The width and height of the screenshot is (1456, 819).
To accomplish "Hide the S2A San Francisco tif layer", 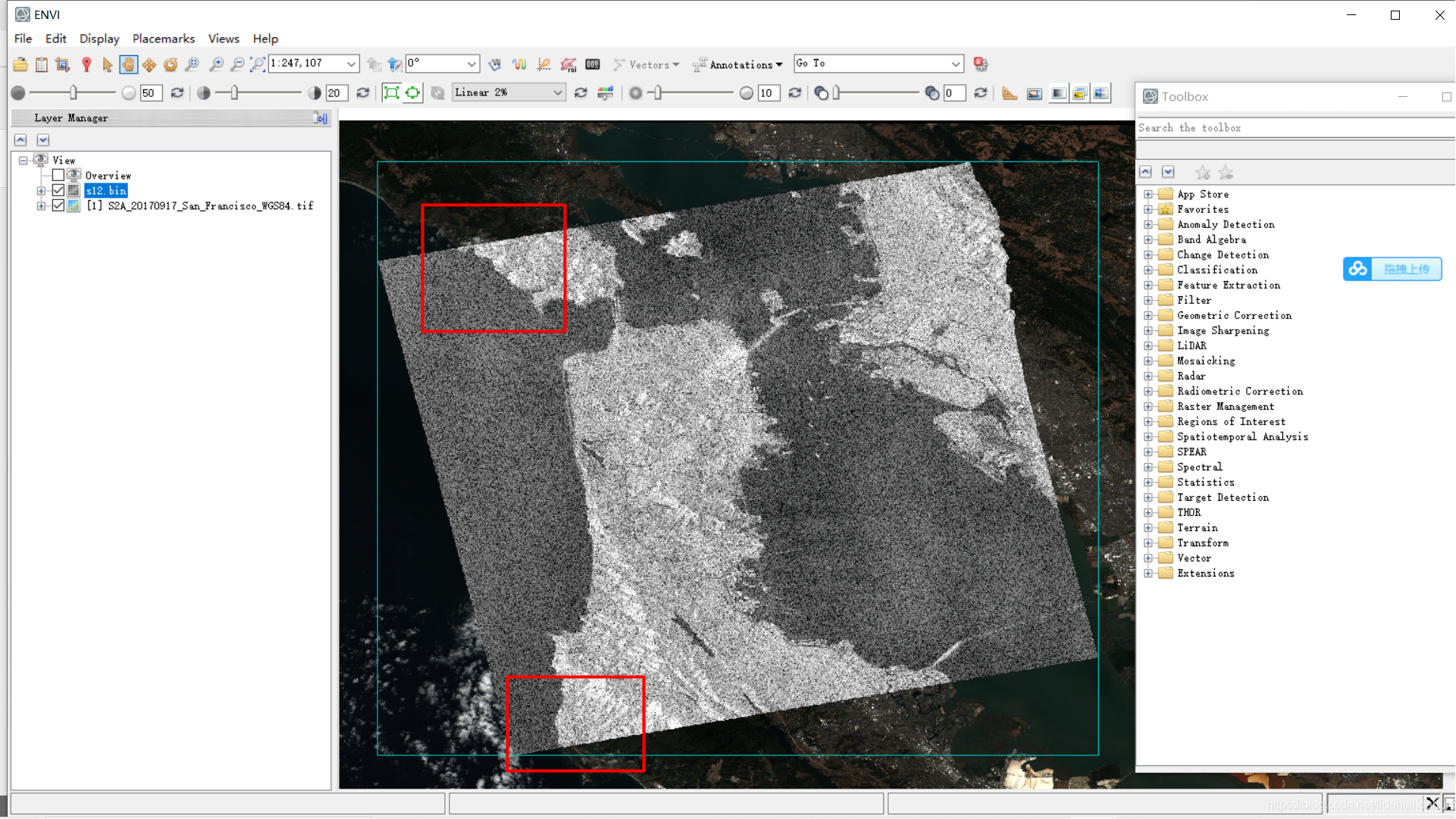I will [x=58, y=205].
